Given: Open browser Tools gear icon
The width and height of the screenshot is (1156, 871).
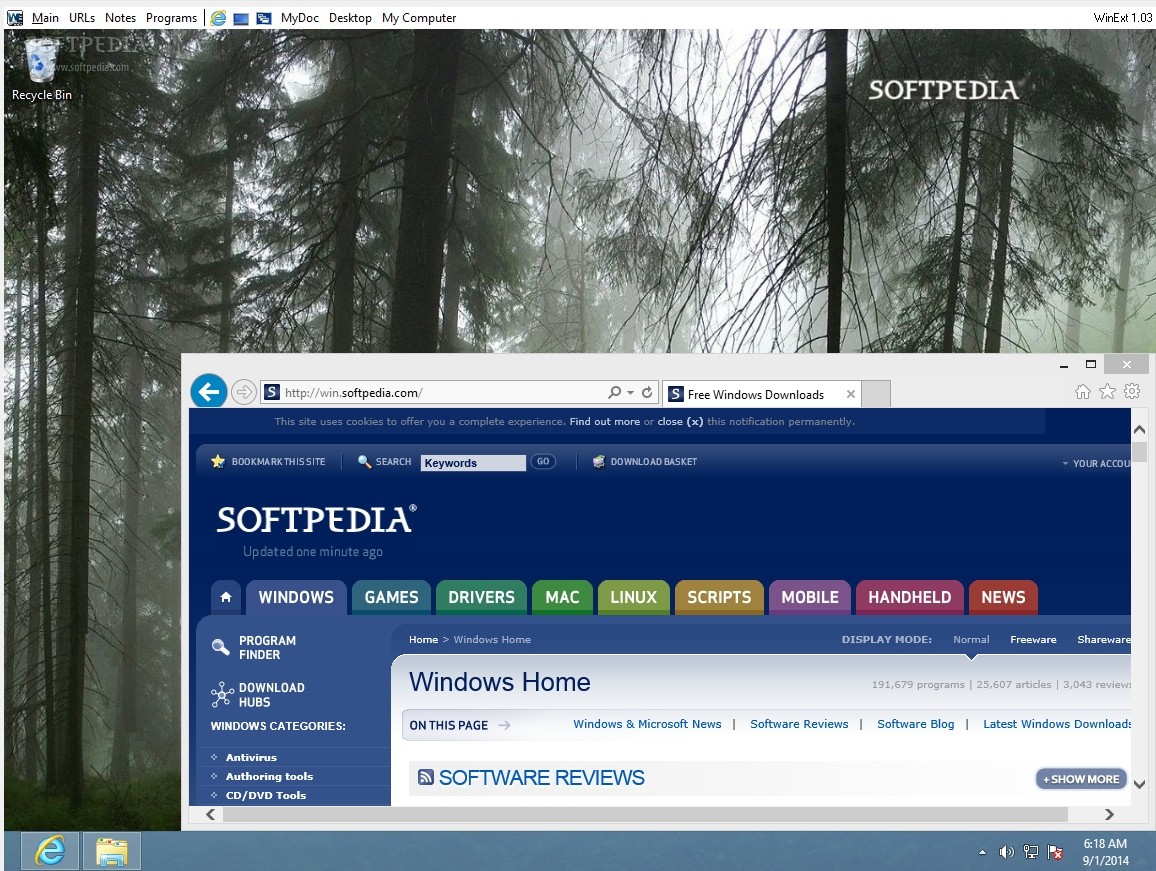Looking at the screenshot, I should [1132, 392].
